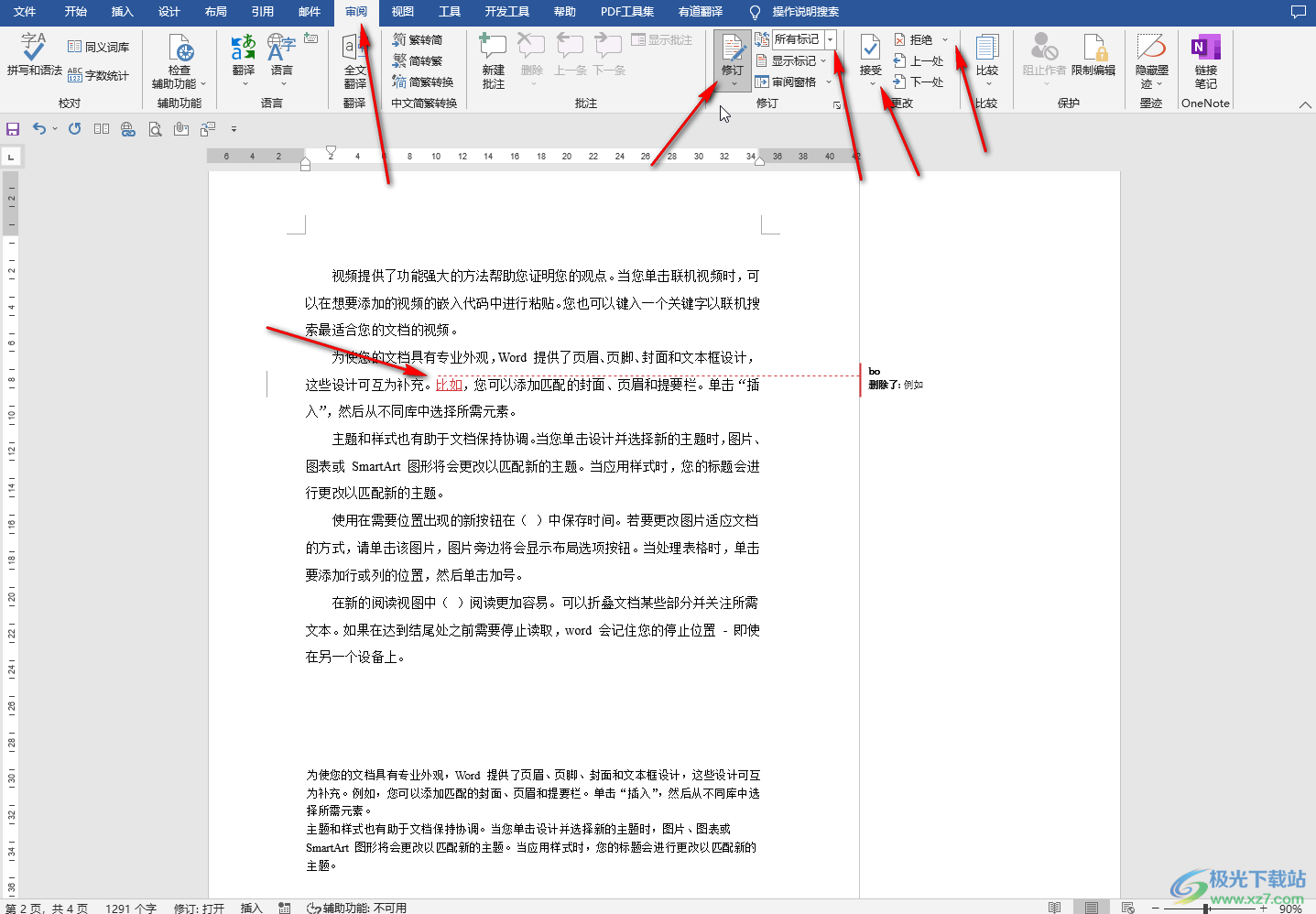Collapse the ribbon with the chevron
The image size is (1316, 914).
pos(1305,105)
